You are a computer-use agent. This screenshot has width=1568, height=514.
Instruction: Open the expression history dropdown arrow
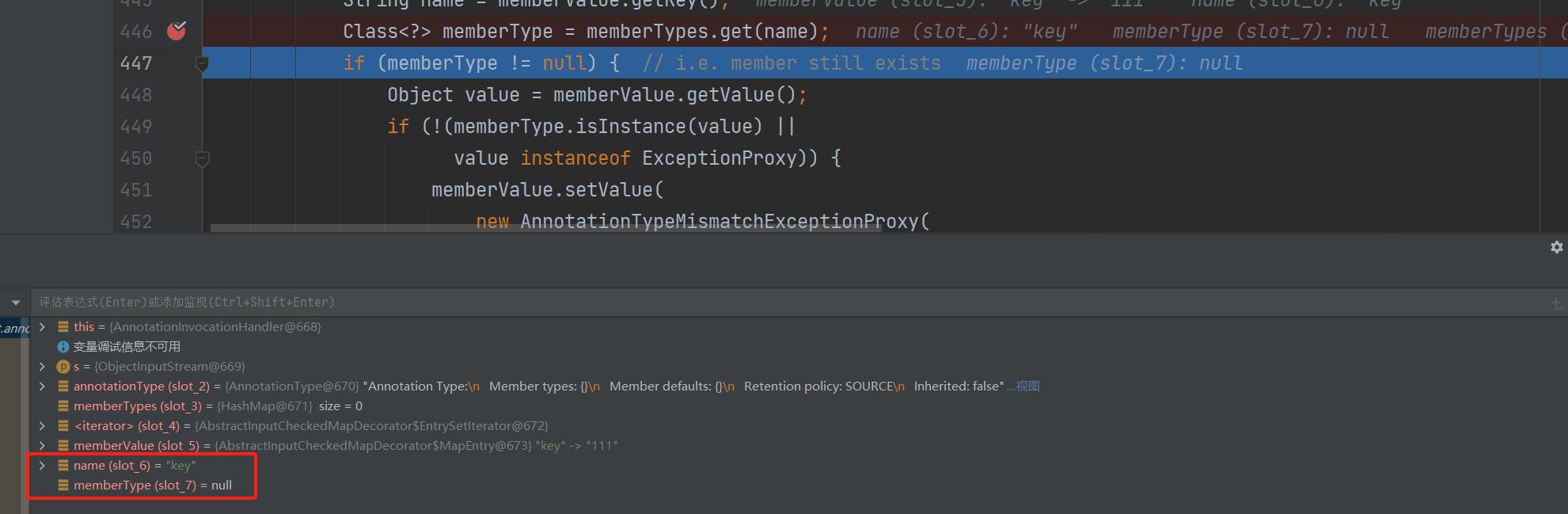(16, 303)
